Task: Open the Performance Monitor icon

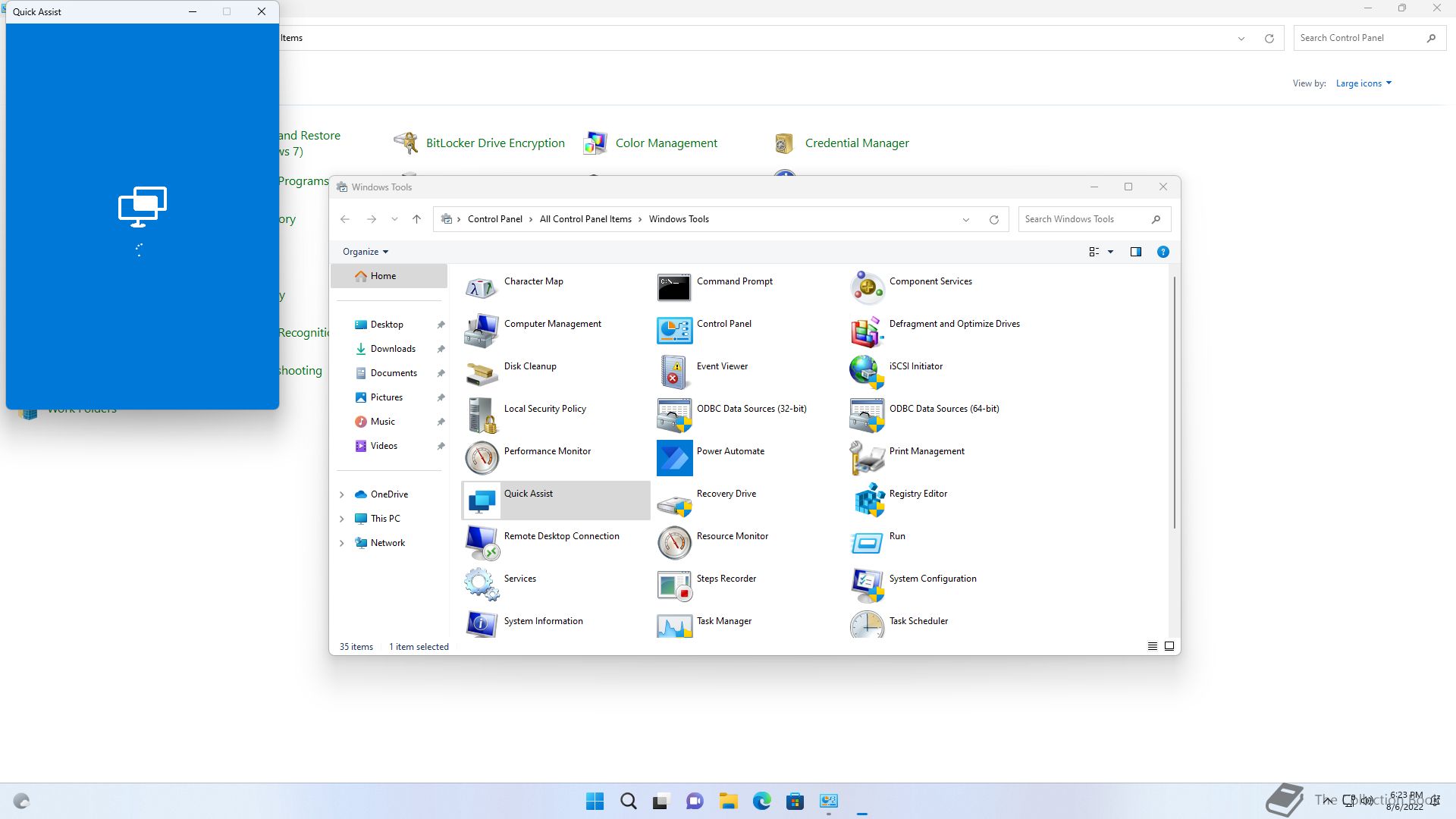Action: tap(481, 458)
